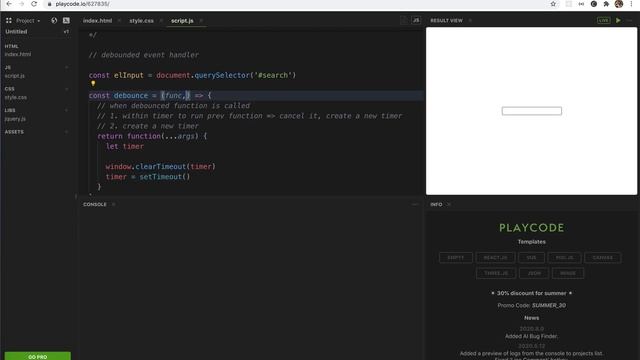Click the Added AI Bug Finder news entry

click(531, 336)
